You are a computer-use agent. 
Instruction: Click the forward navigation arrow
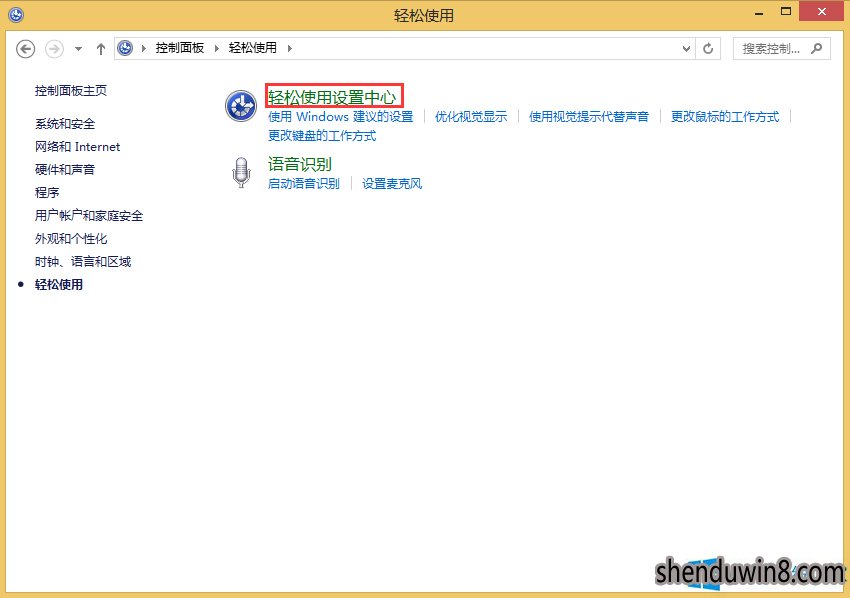click(x=54, y=49)
